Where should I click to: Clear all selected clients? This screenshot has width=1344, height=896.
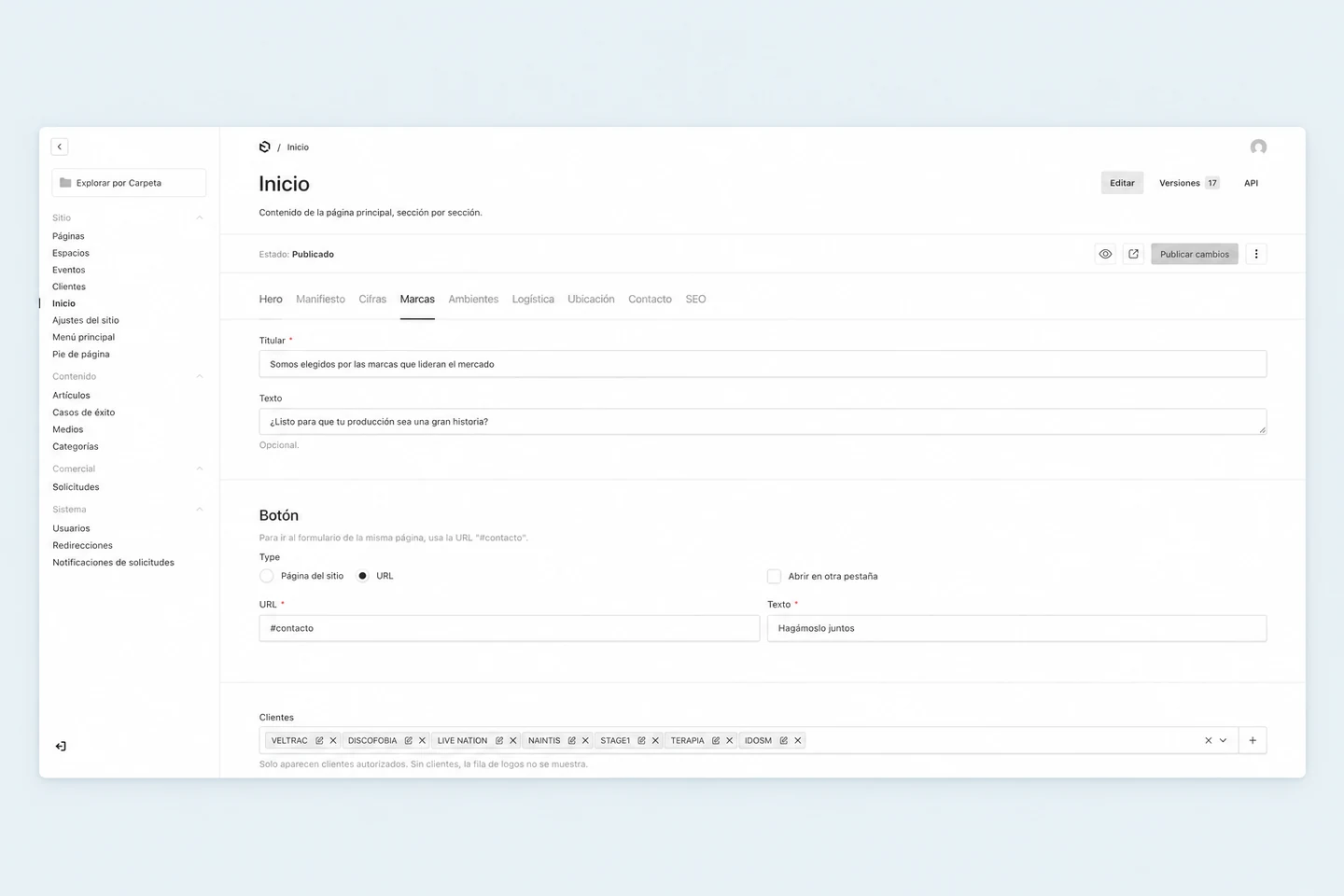pyautogui.click(x=1208, y=740)
